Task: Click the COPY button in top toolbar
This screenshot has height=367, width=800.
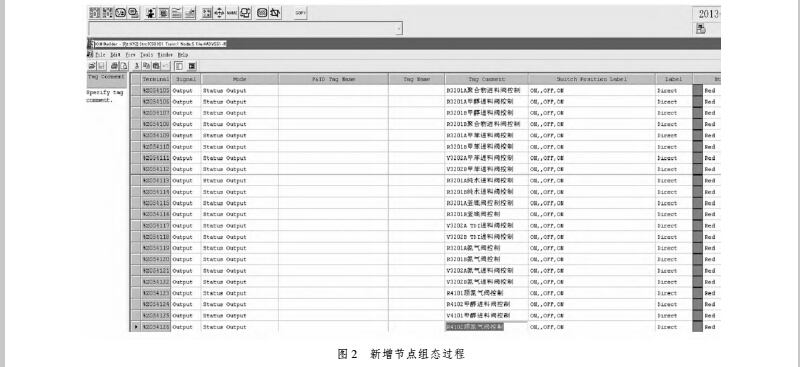Action: [x=301, y=13]
